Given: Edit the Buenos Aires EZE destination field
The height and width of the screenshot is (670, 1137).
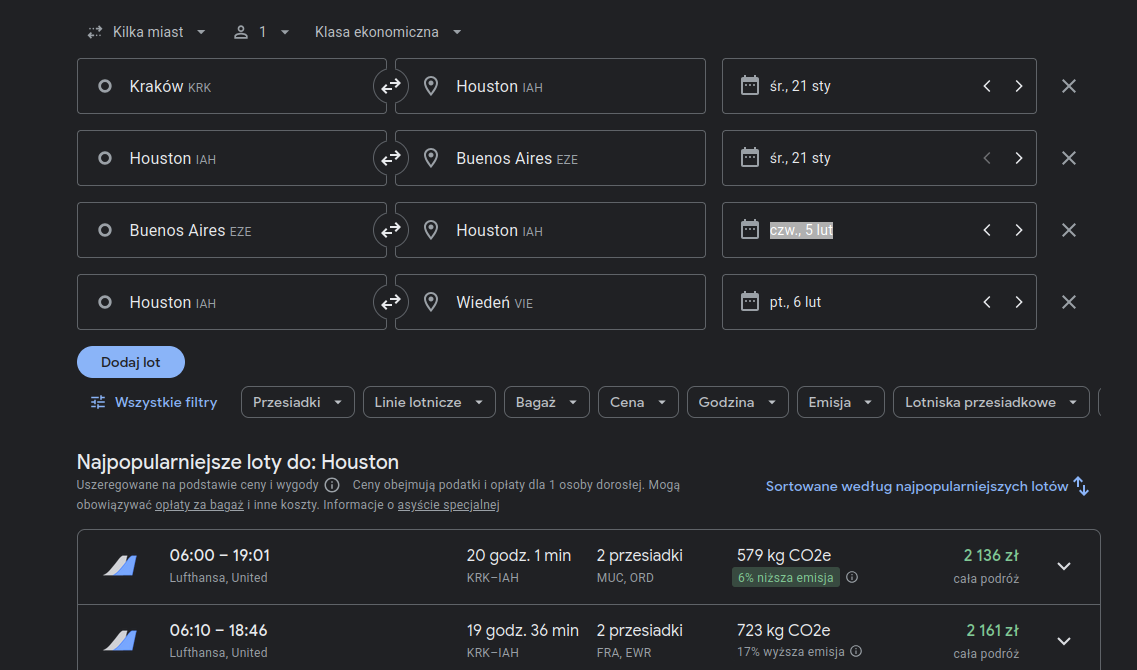Looking at the screenshot, I should [x=550, y=158].
